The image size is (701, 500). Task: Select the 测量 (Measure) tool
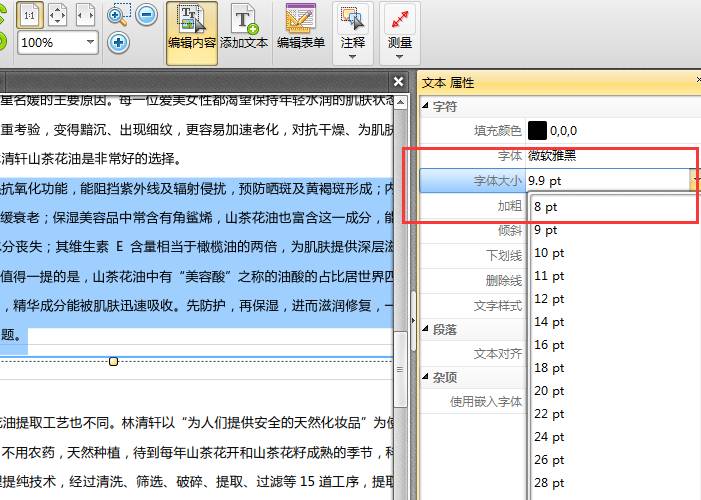pos(400,22)
